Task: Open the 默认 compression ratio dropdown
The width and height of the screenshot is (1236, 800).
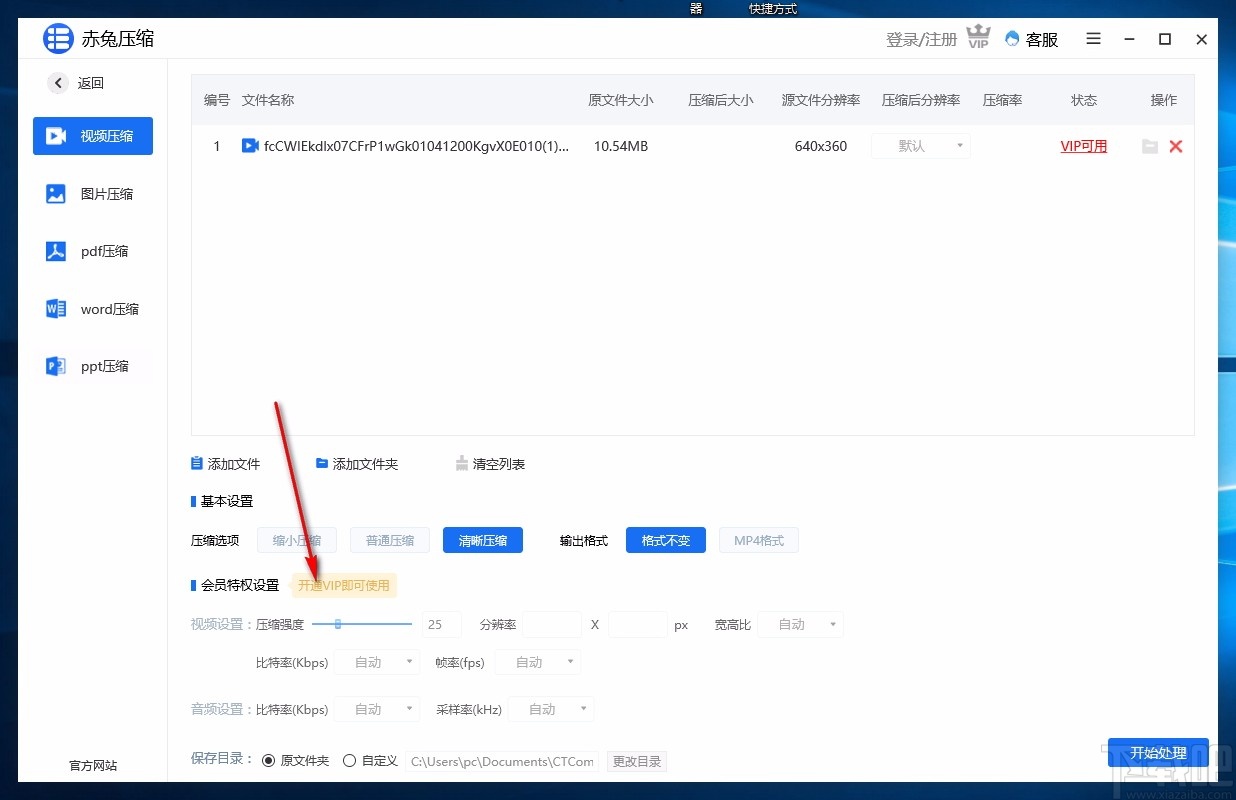Action: tap(919, 146)
